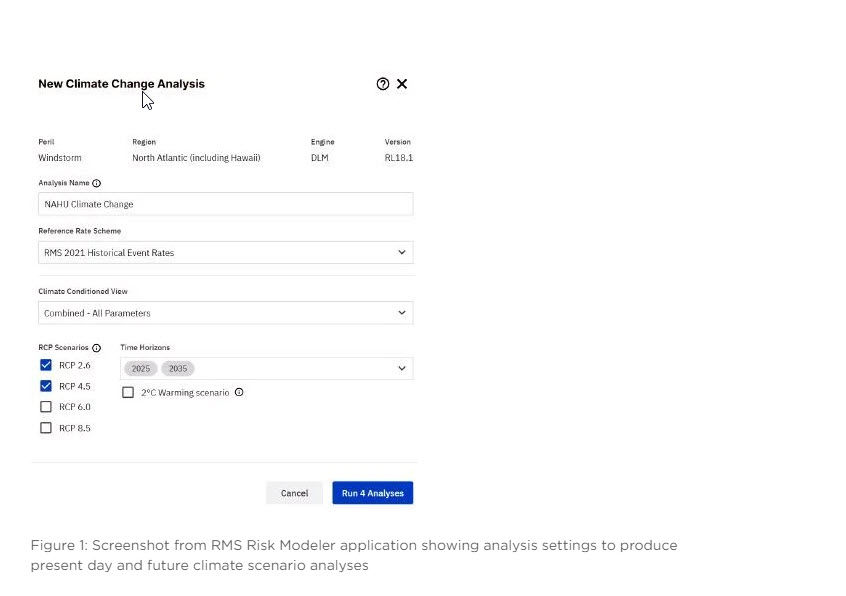Viewport: 846px width, 596px height.
Task: Open the help question mark icon
Action: click(x=383, y=84)
